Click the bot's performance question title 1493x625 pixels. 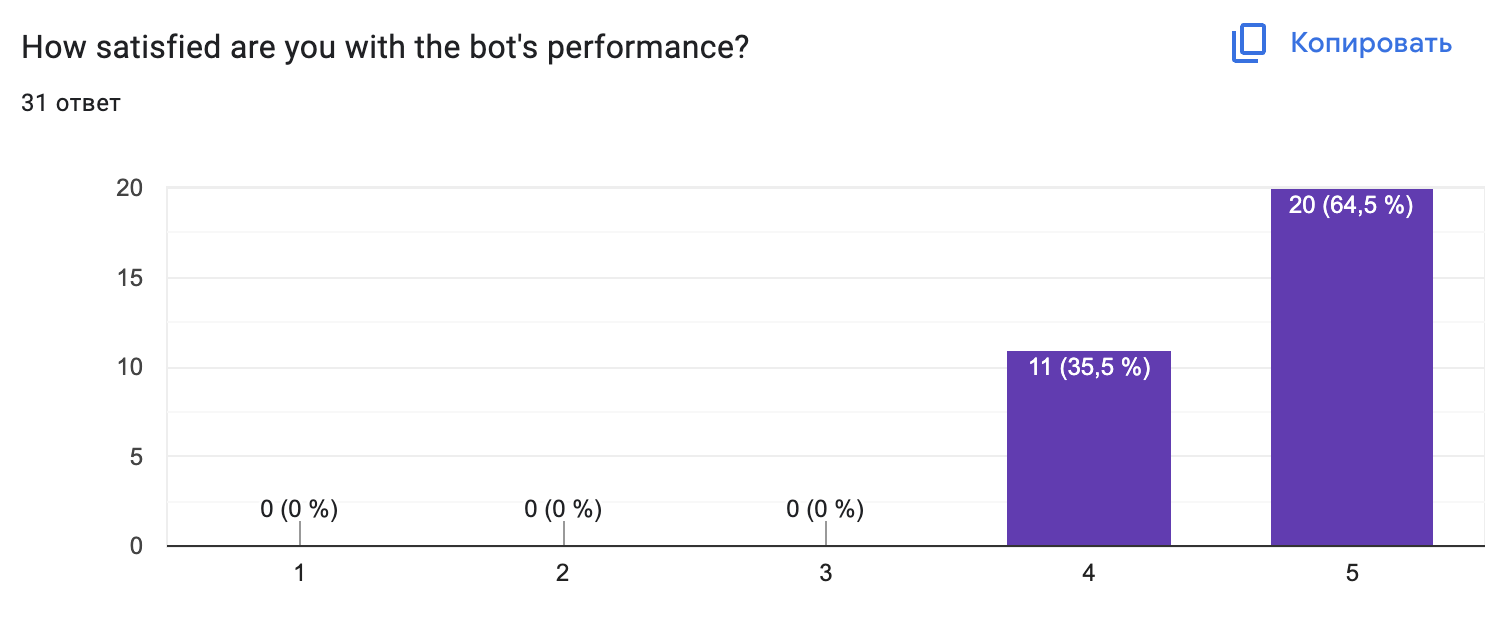click(x=385, y=47)
